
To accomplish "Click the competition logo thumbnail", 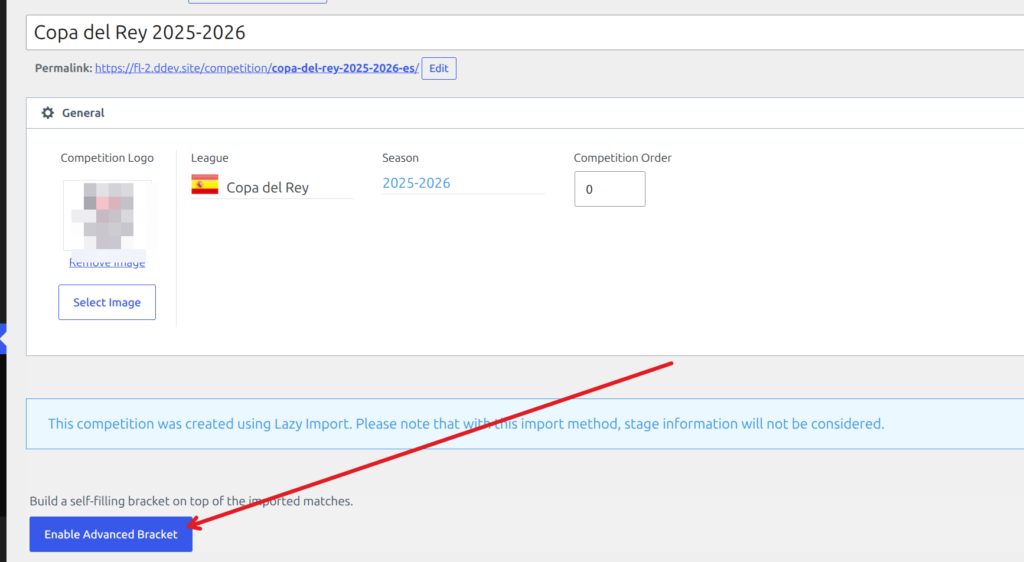I will (108, 215).
